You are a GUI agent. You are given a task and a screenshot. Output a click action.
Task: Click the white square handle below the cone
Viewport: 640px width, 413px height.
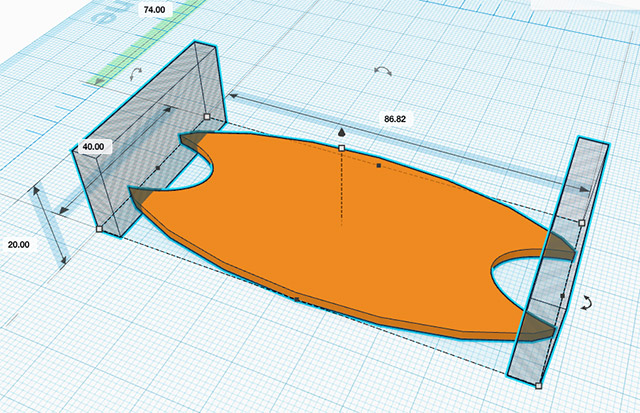point(341,148)
